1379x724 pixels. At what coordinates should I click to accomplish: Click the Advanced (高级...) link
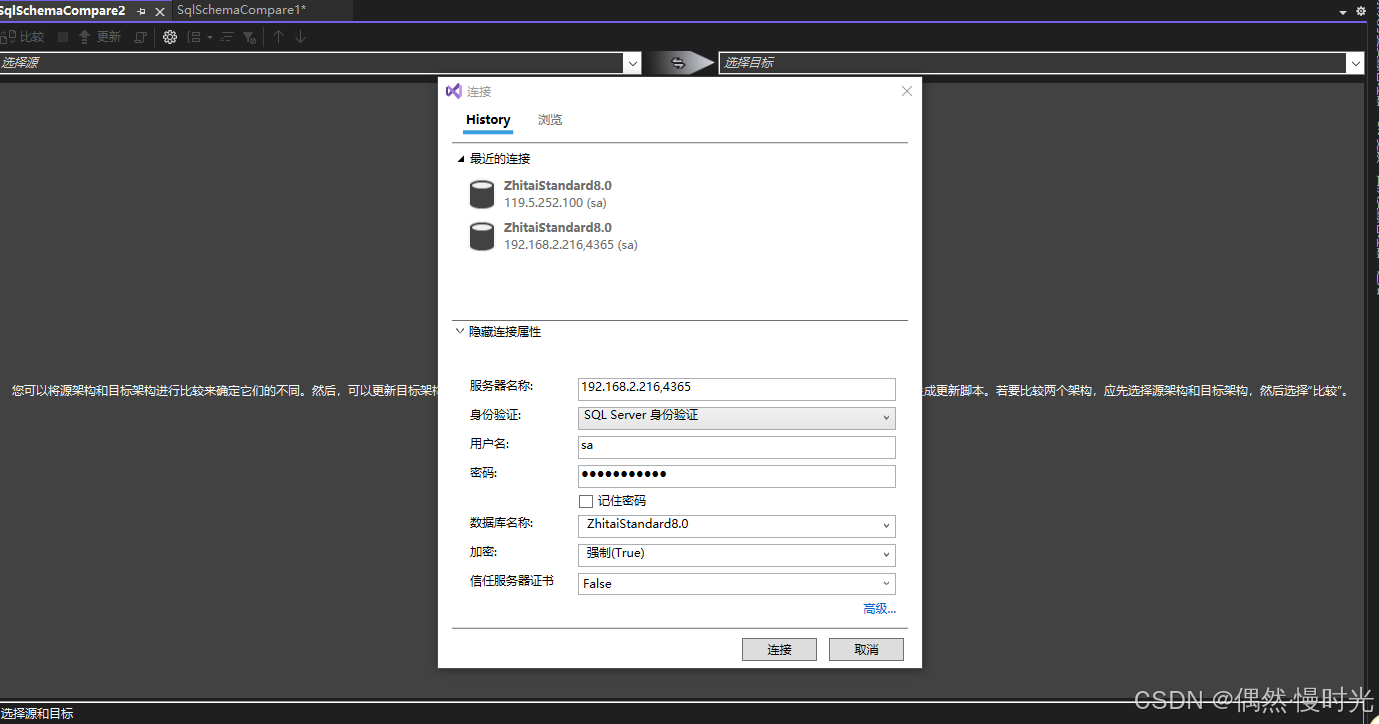[879, 609]
